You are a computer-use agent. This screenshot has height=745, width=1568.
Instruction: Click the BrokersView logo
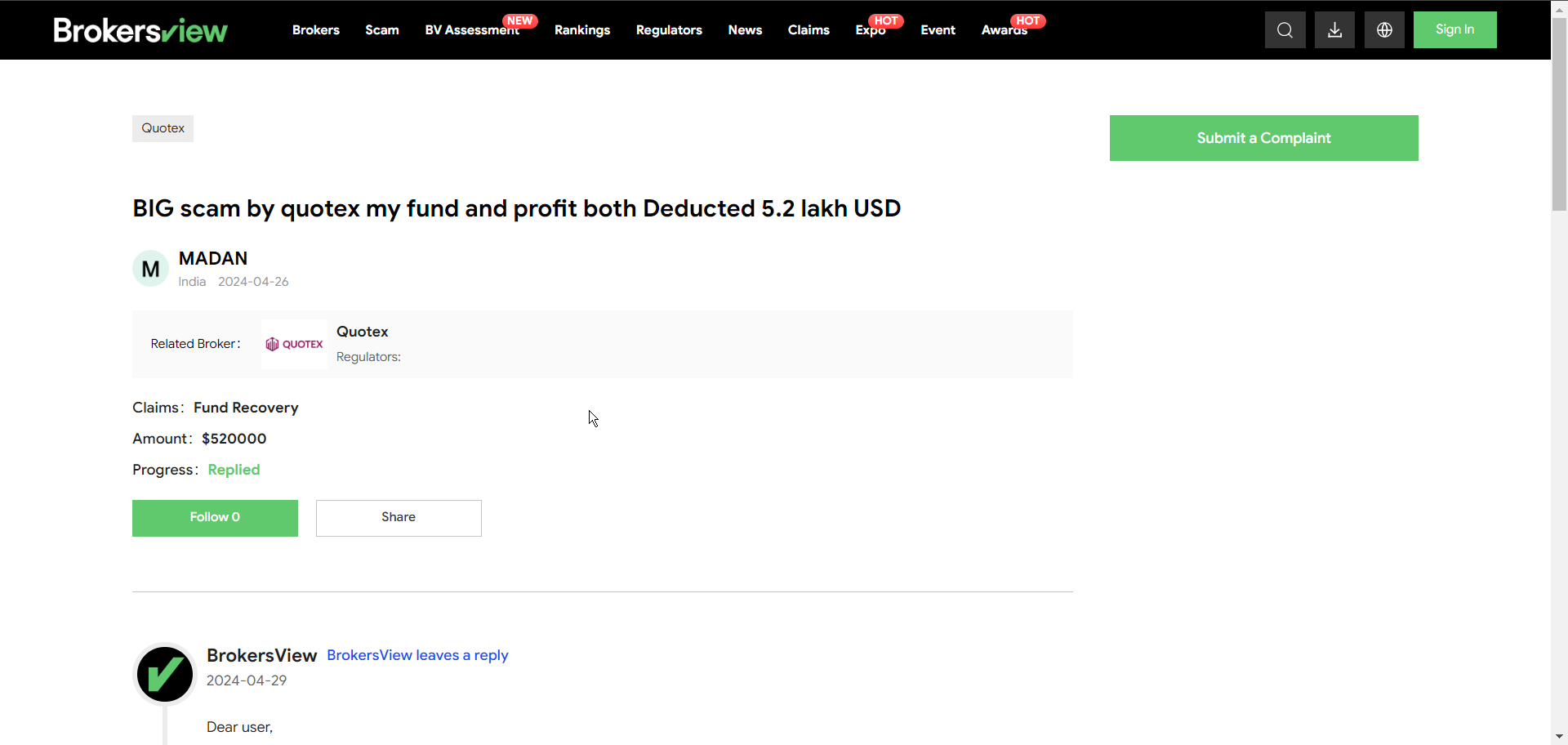tap(140, 30)
